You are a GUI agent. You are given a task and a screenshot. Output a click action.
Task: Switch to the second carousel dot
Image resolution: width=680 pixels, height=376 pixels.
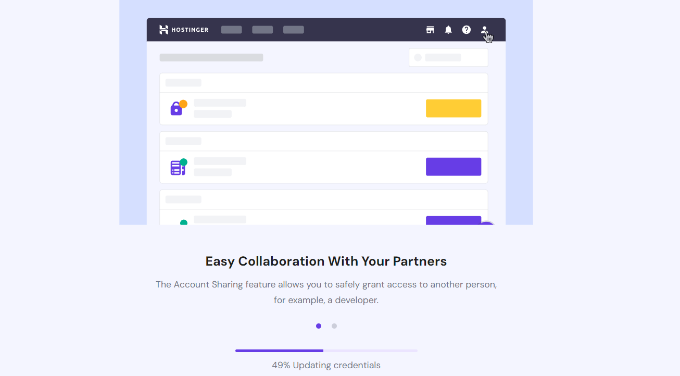[334, 326]
